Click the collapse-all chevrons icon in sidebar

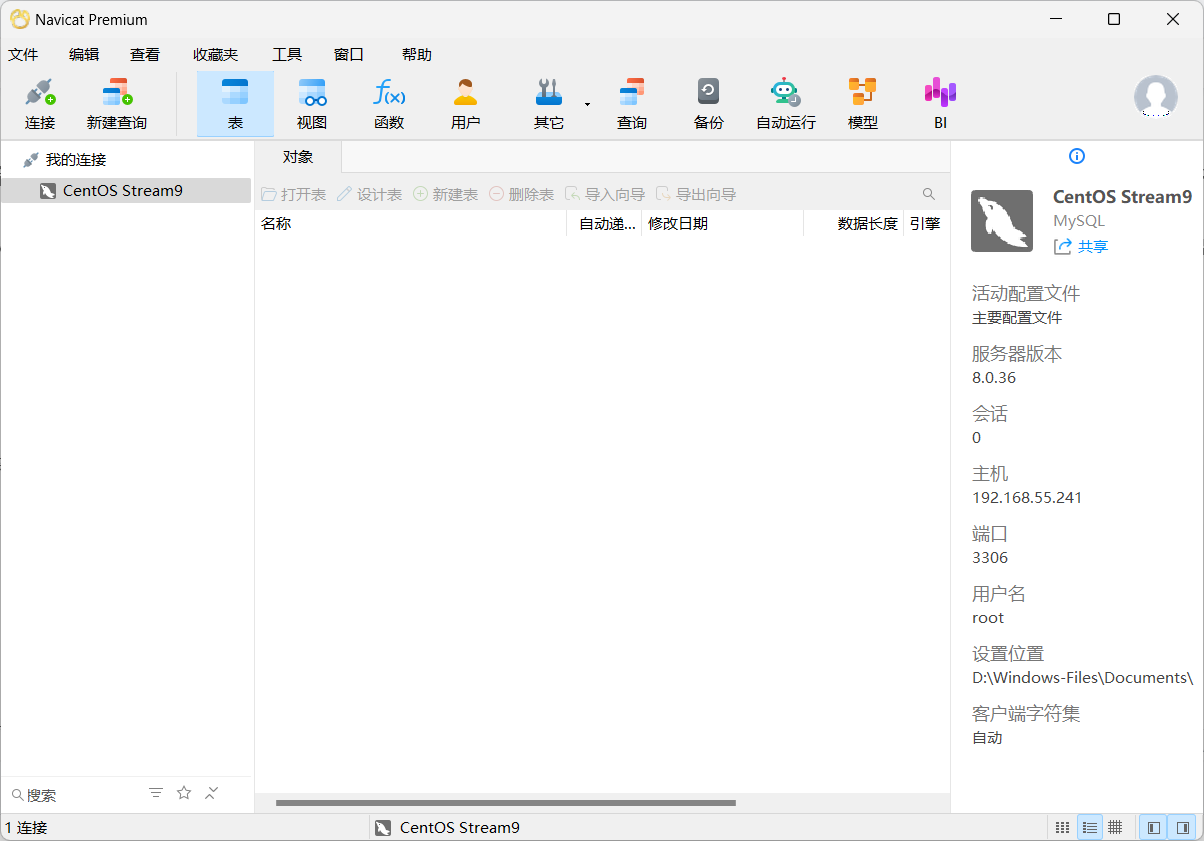[212, 793]
